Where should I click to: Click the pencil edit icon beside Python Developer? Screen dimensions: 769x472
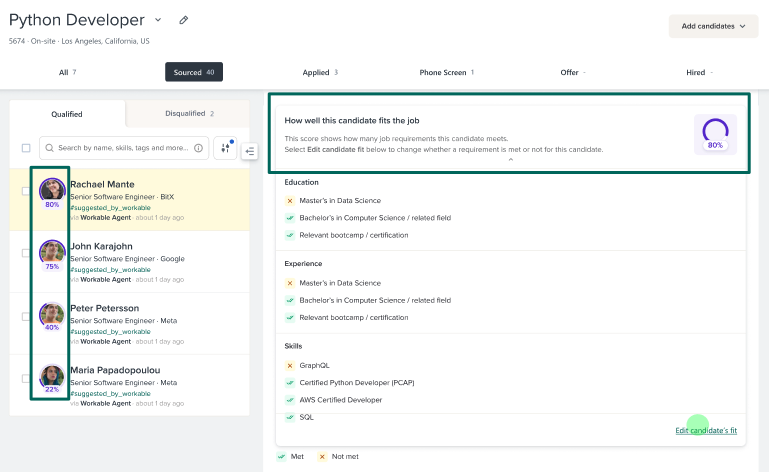(x=183, y=20)
